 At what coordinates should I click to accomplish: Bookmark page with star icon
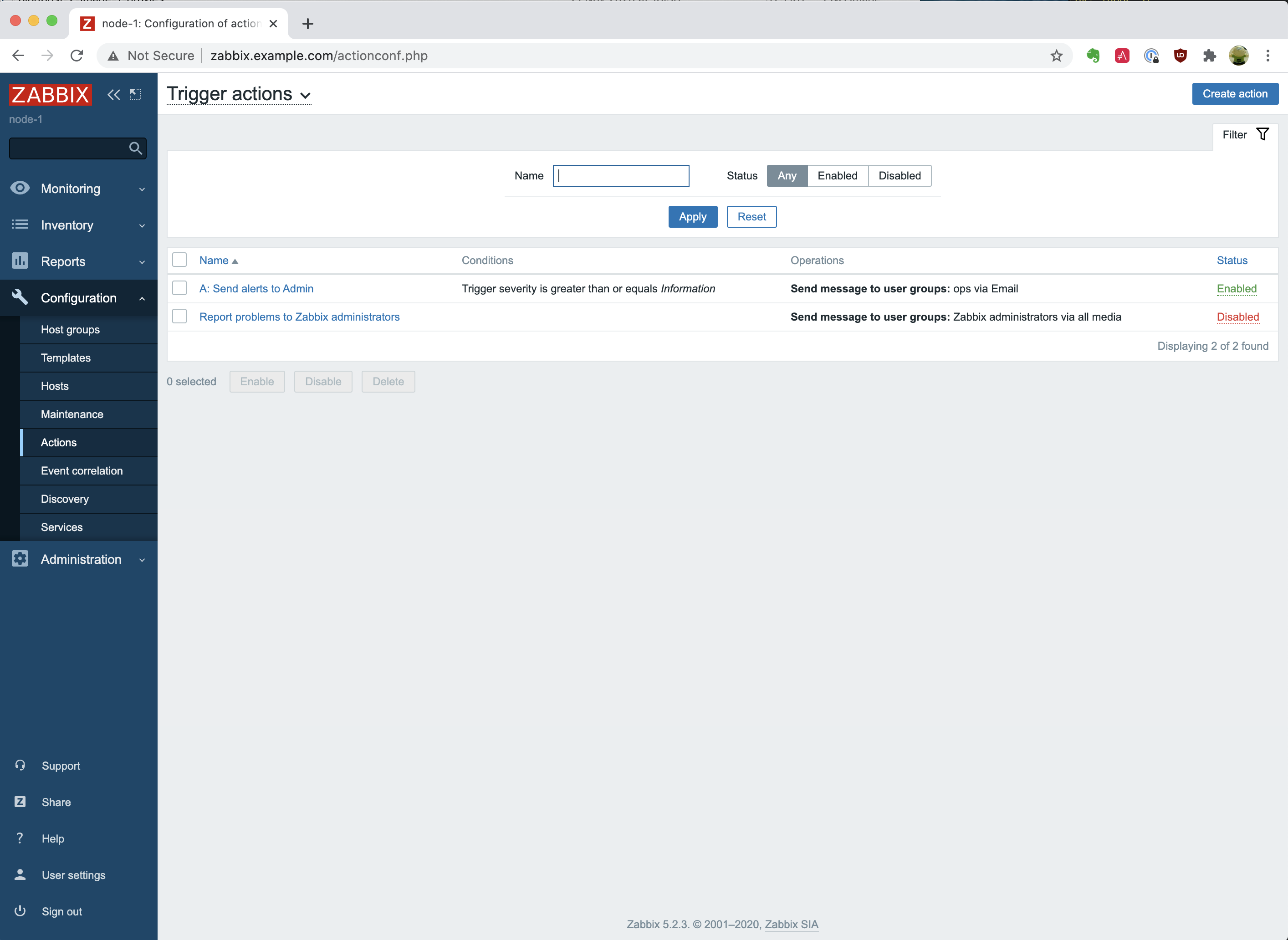1056,56
